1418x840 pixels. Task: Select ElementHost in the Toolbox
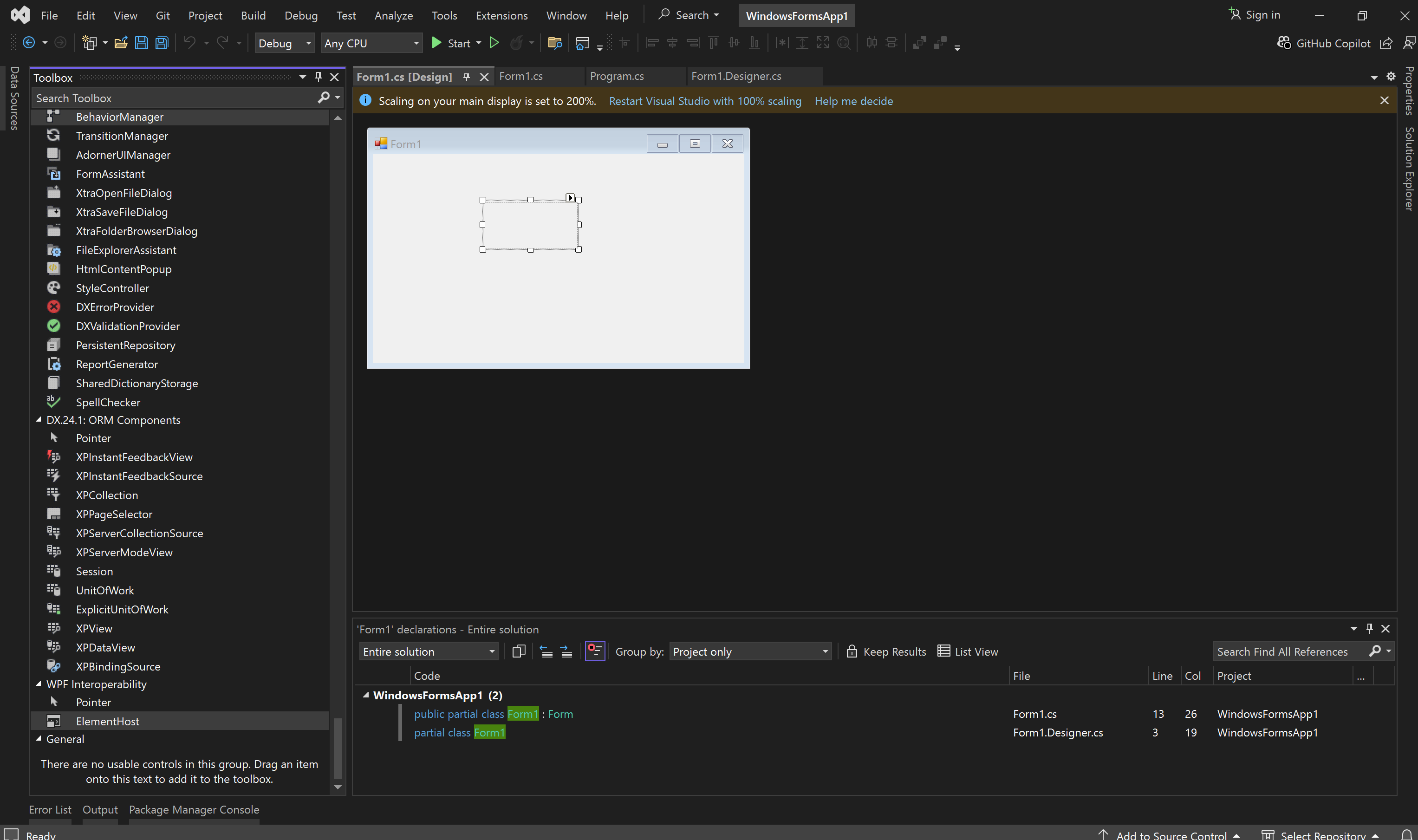[108, 721]
